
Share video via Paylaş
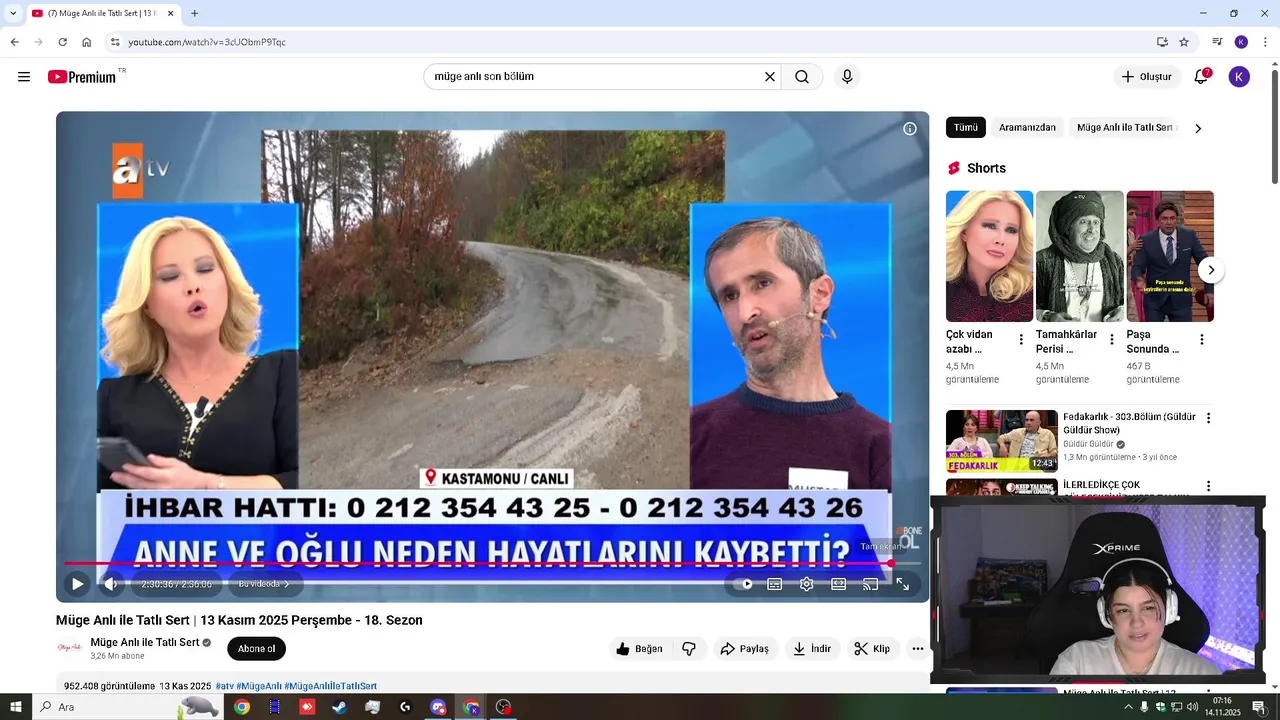745,649
